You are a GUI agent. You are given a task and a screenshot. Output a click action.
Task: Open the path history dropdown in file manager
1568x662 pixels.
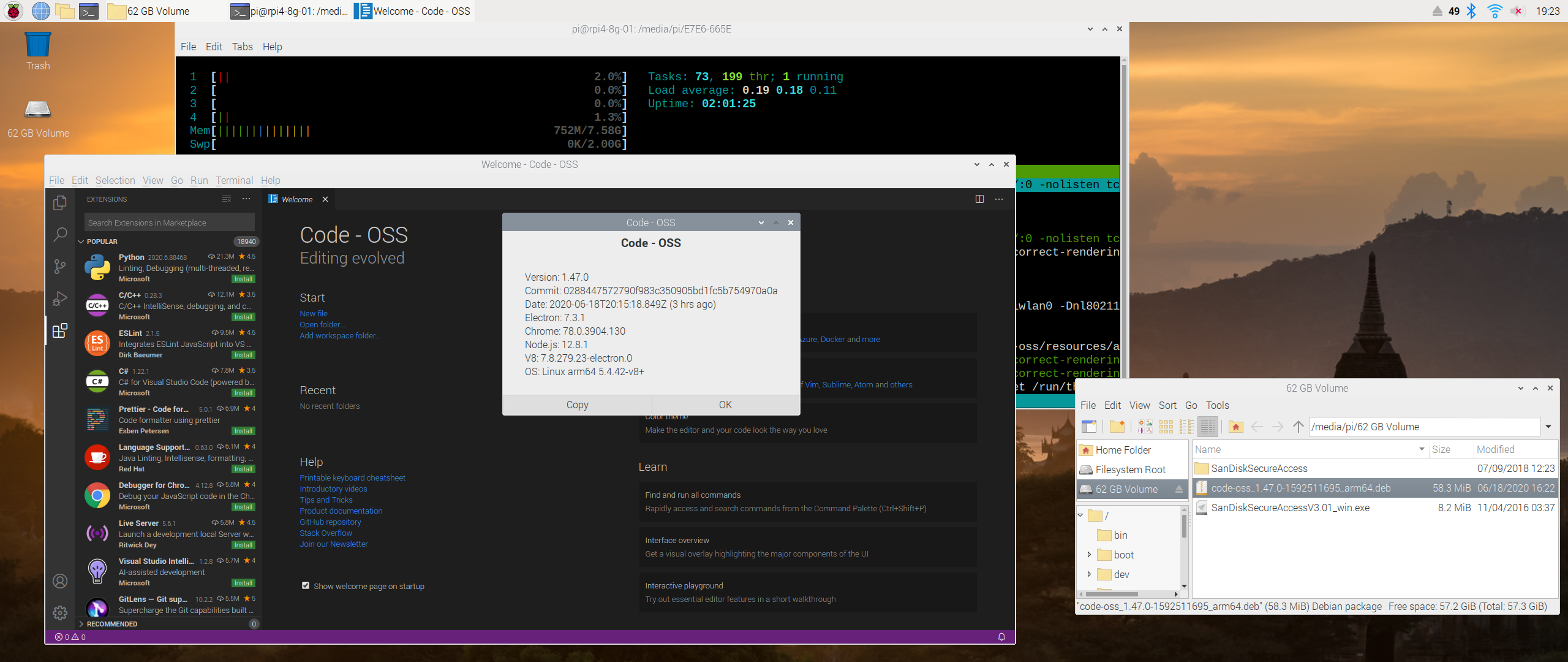pos(1548,427)
